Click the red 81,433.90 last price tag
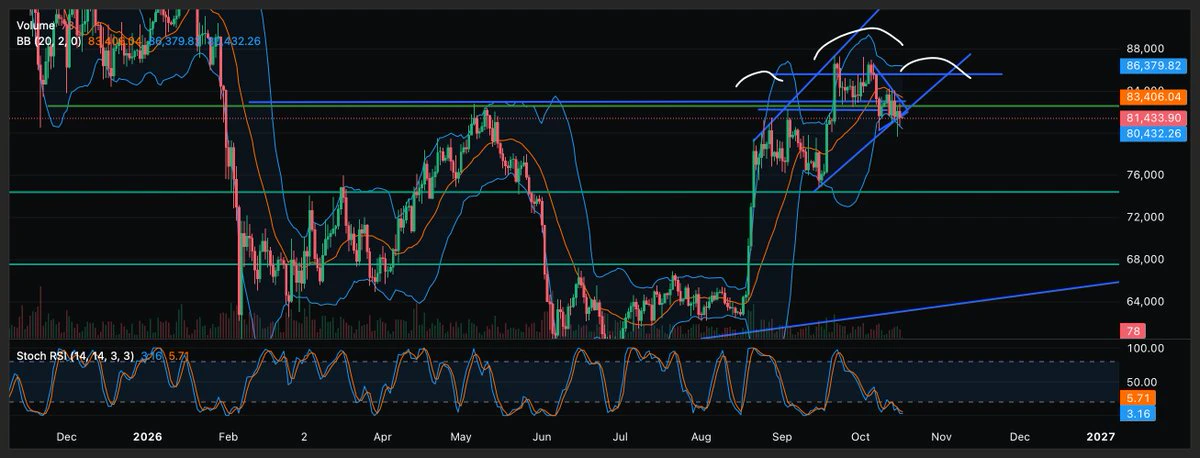 [x=1154, y=117]
